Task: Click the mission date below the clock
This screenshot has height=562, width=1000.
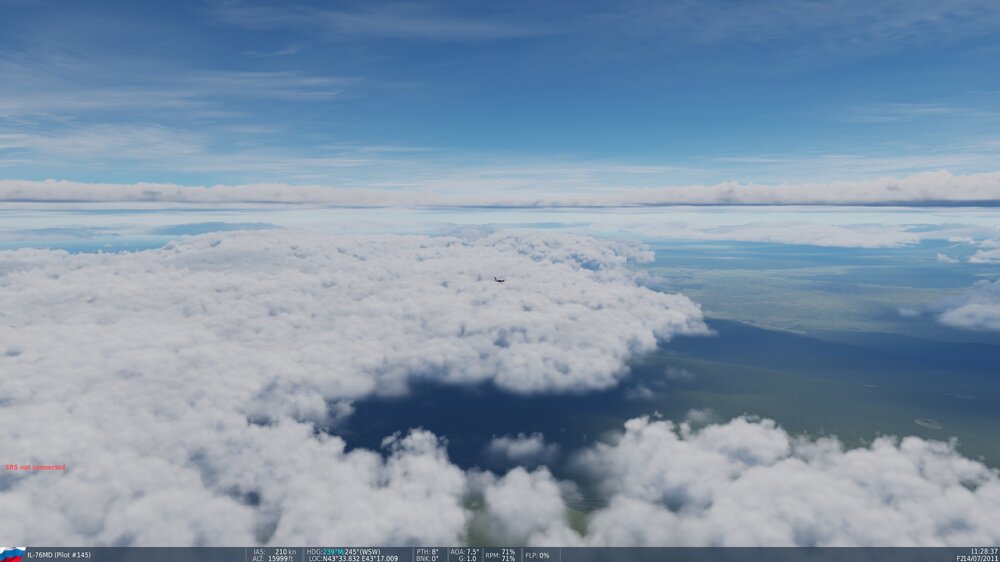Action: pos(977,558)
